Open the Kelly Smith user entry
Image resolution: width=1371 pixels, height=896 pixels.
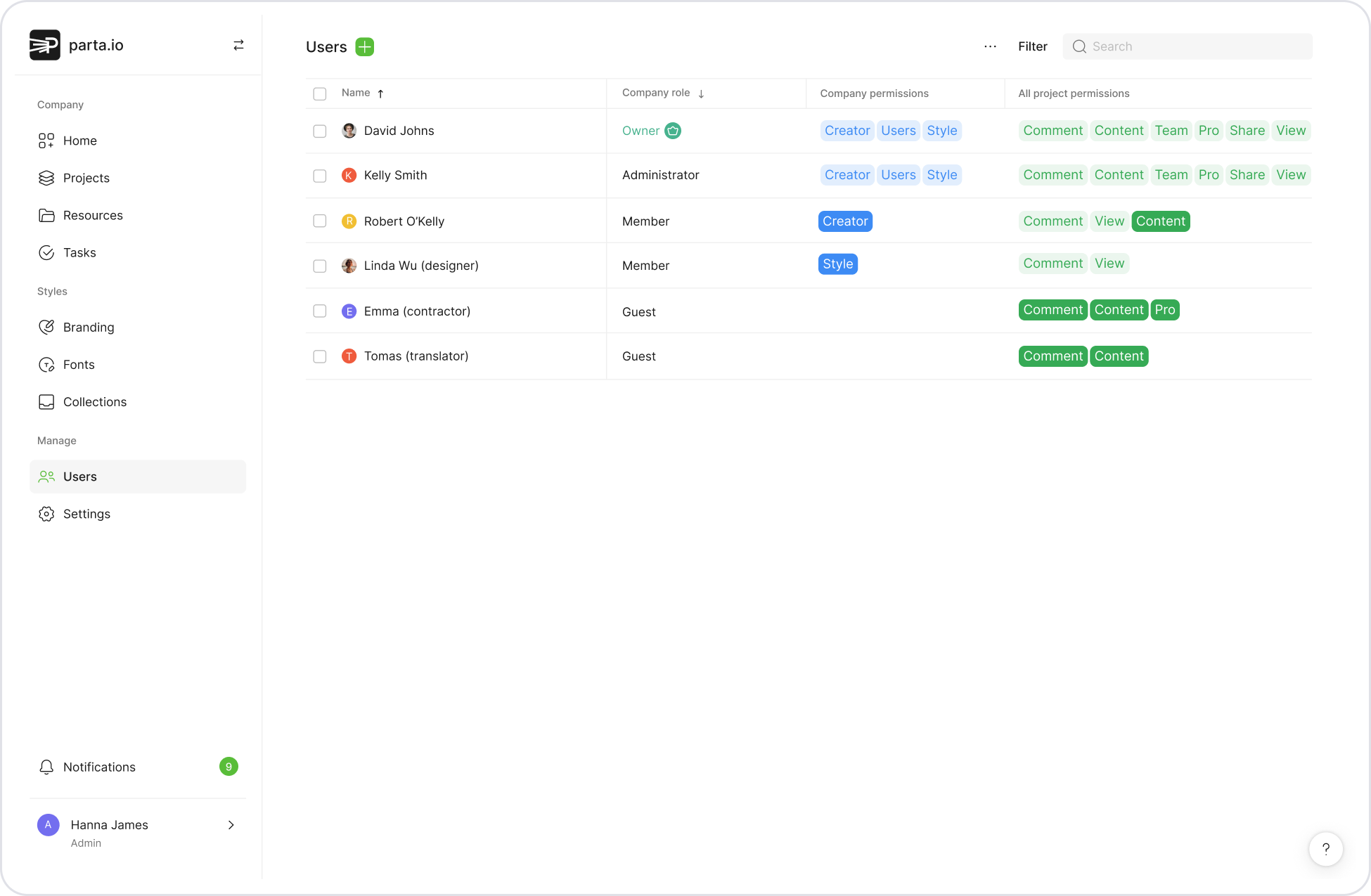coord(395,175)
